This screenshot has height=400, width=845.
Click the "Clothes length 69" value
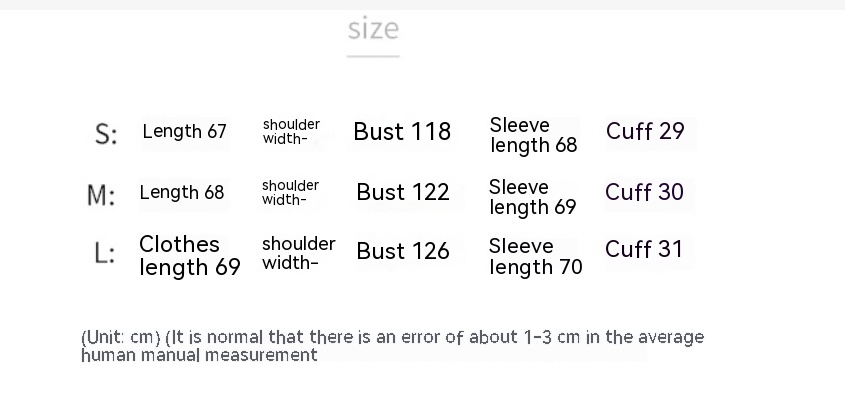pos(189,256)
